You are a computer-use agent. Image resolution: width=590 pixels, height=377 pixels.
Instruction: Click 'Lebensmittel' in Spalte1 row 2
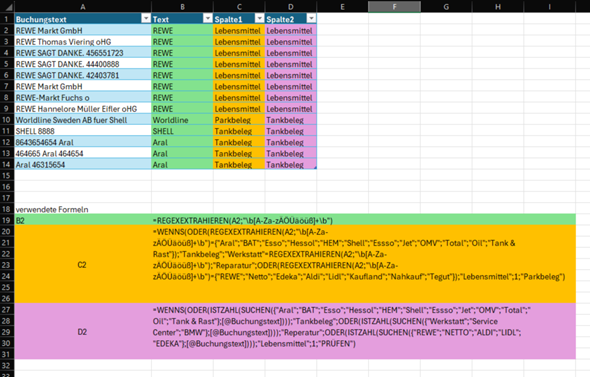point(239,30)
